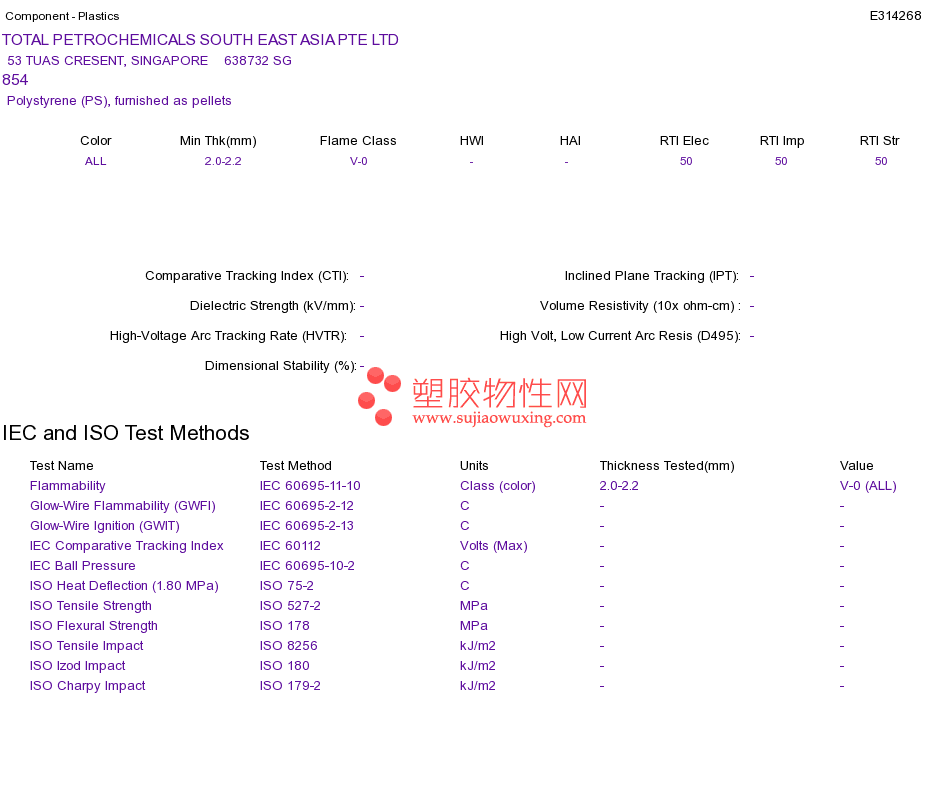This screenshot has width=950, height=800.
Task: Click the IEC 60695-10-2 test method
Action: coord(307,565)
